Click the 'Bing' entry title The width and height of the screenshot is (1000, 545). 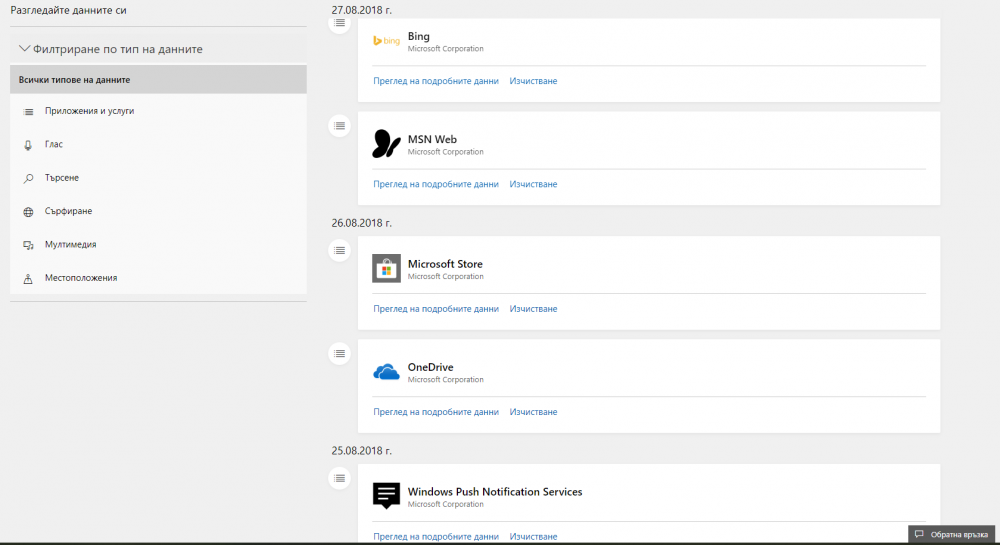[418, 36]
